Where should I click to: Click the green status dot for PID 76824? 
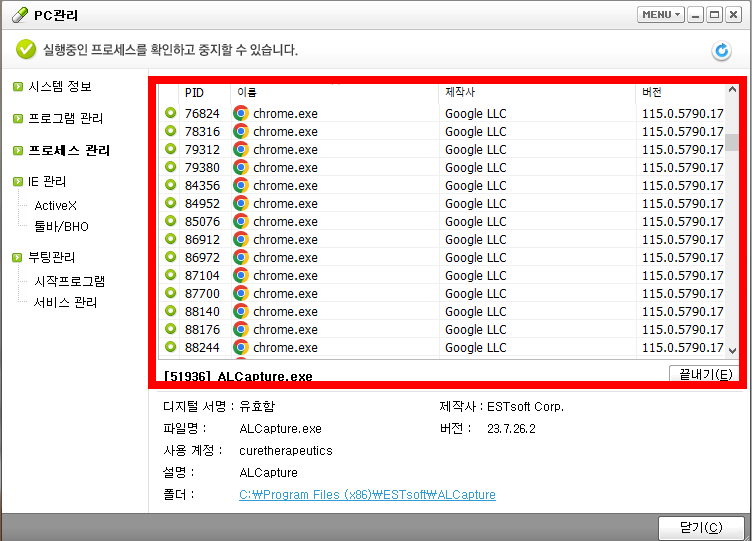pos(170,113)
